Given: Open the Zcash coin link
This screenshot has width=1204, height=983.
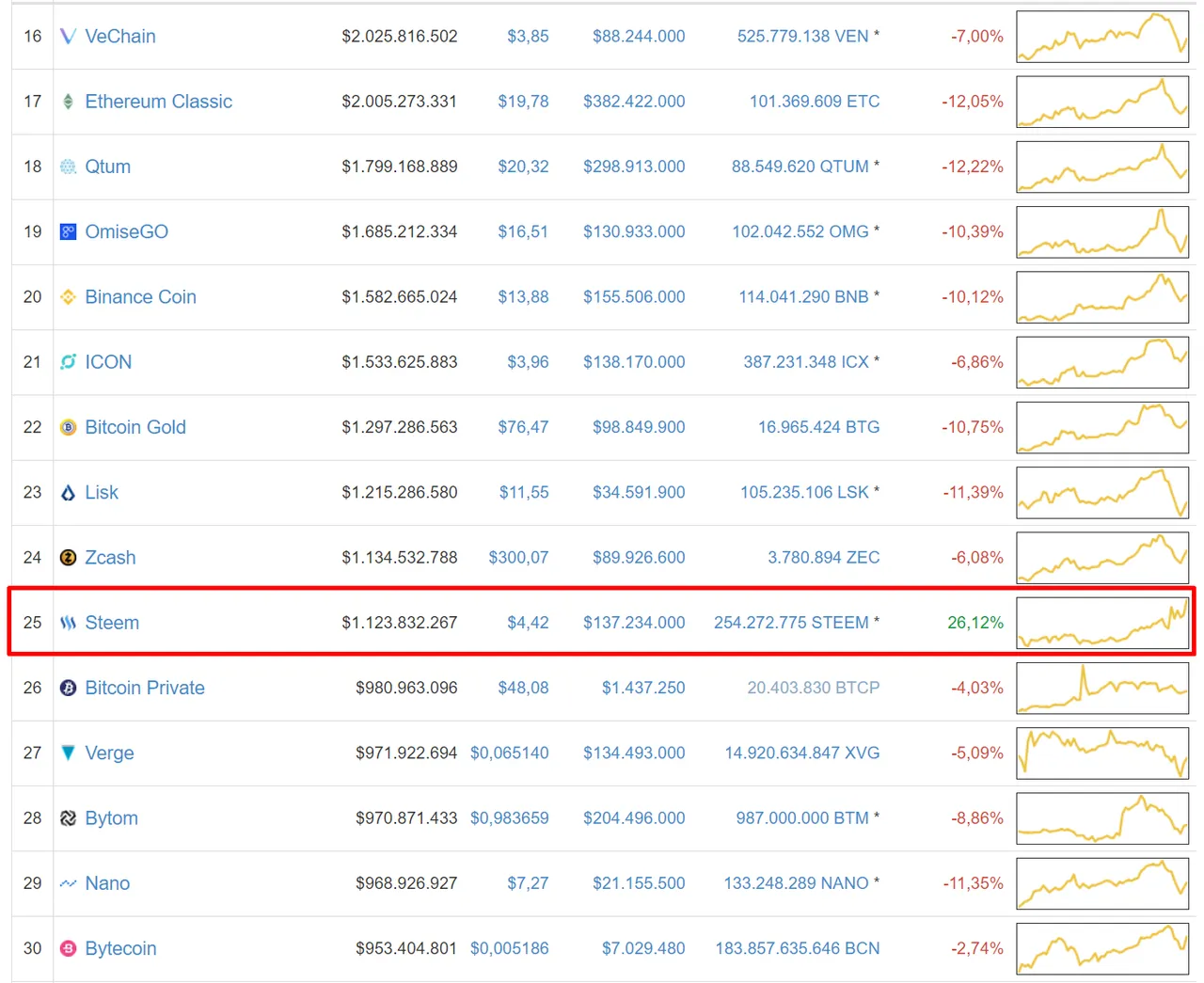Looking at the screenshot, I should pyautogui.click(x=110, y=558).
